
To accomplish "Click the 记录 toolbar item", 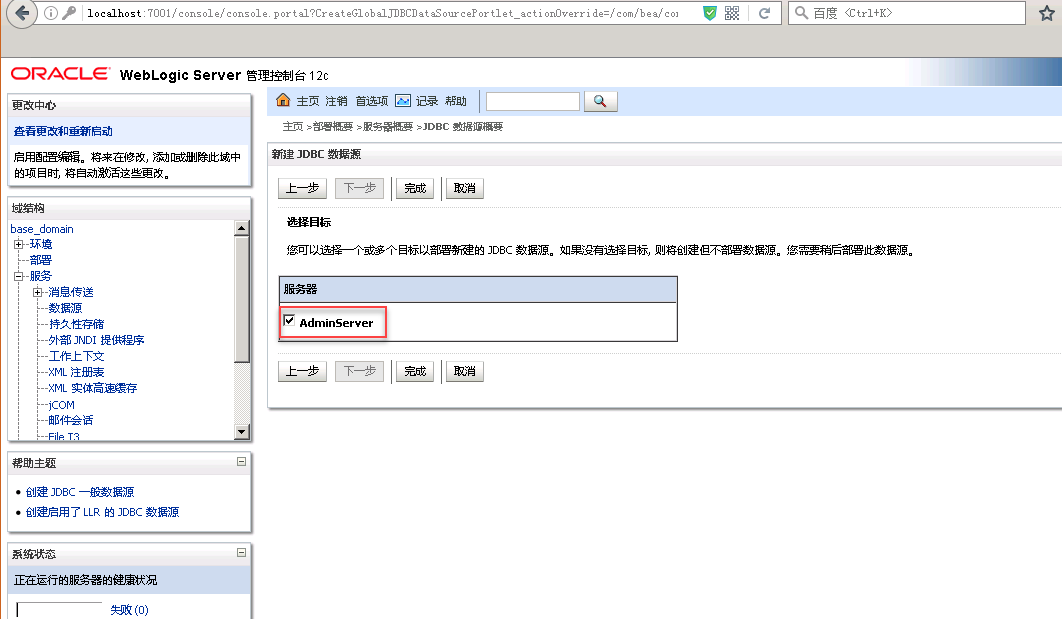I will [427, 101].
